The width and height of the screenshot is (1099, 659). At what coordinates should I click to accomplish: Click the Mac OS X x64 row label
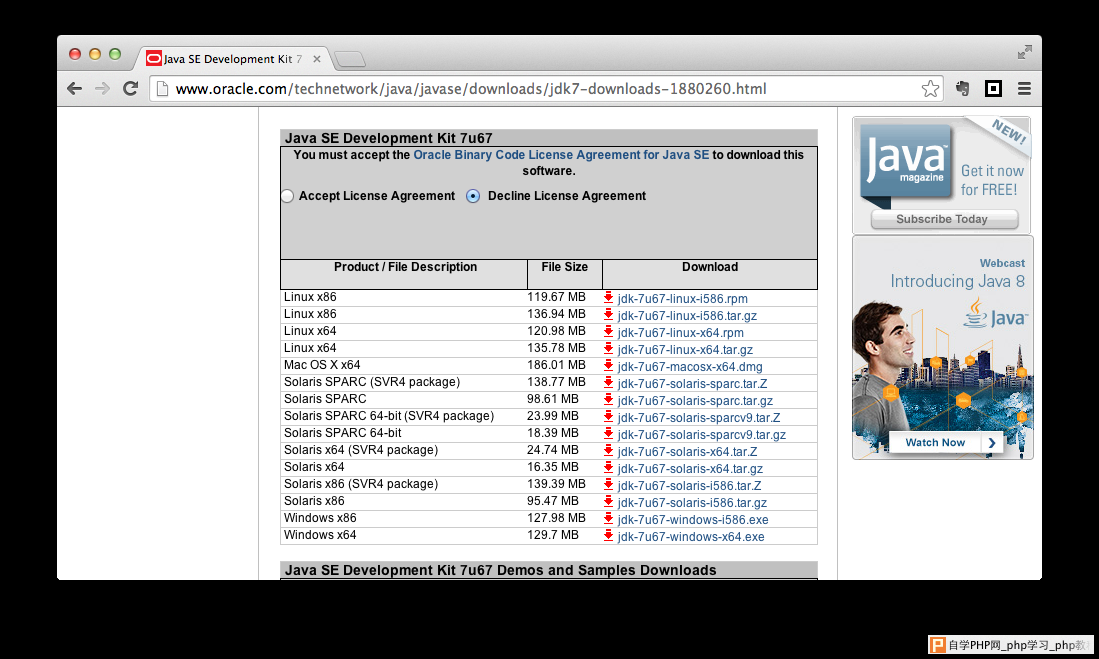pyautogui.click(x=322, y=365)
